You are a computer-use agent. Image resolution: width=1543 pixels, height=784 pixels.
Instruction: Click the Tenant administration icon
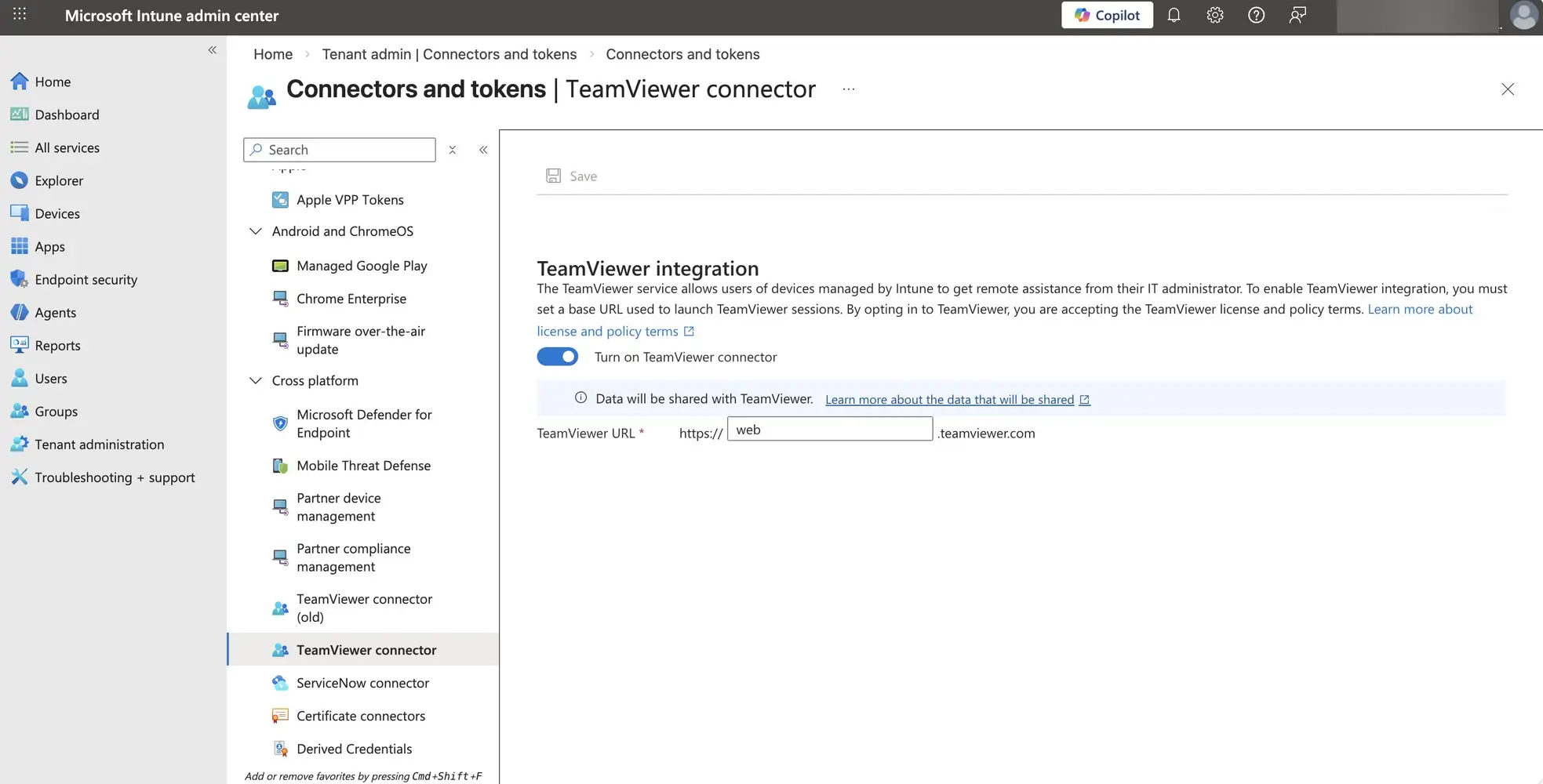pos(19,444)
